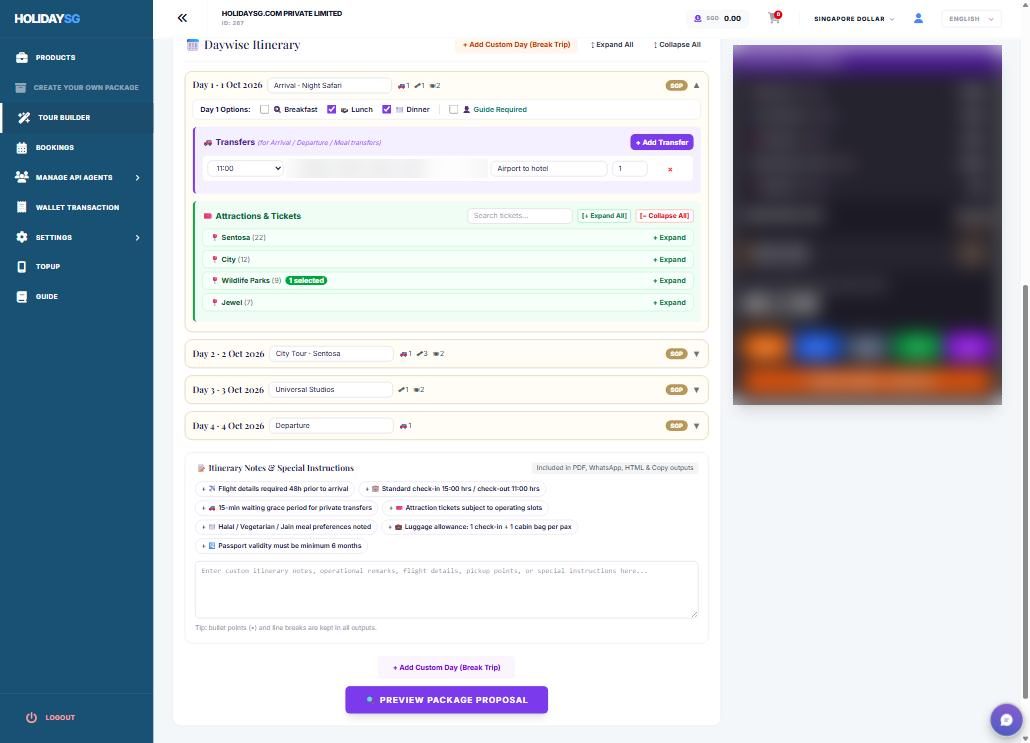Open the shopping cart icon
1030x743 pixels.
tap(774, 18)
